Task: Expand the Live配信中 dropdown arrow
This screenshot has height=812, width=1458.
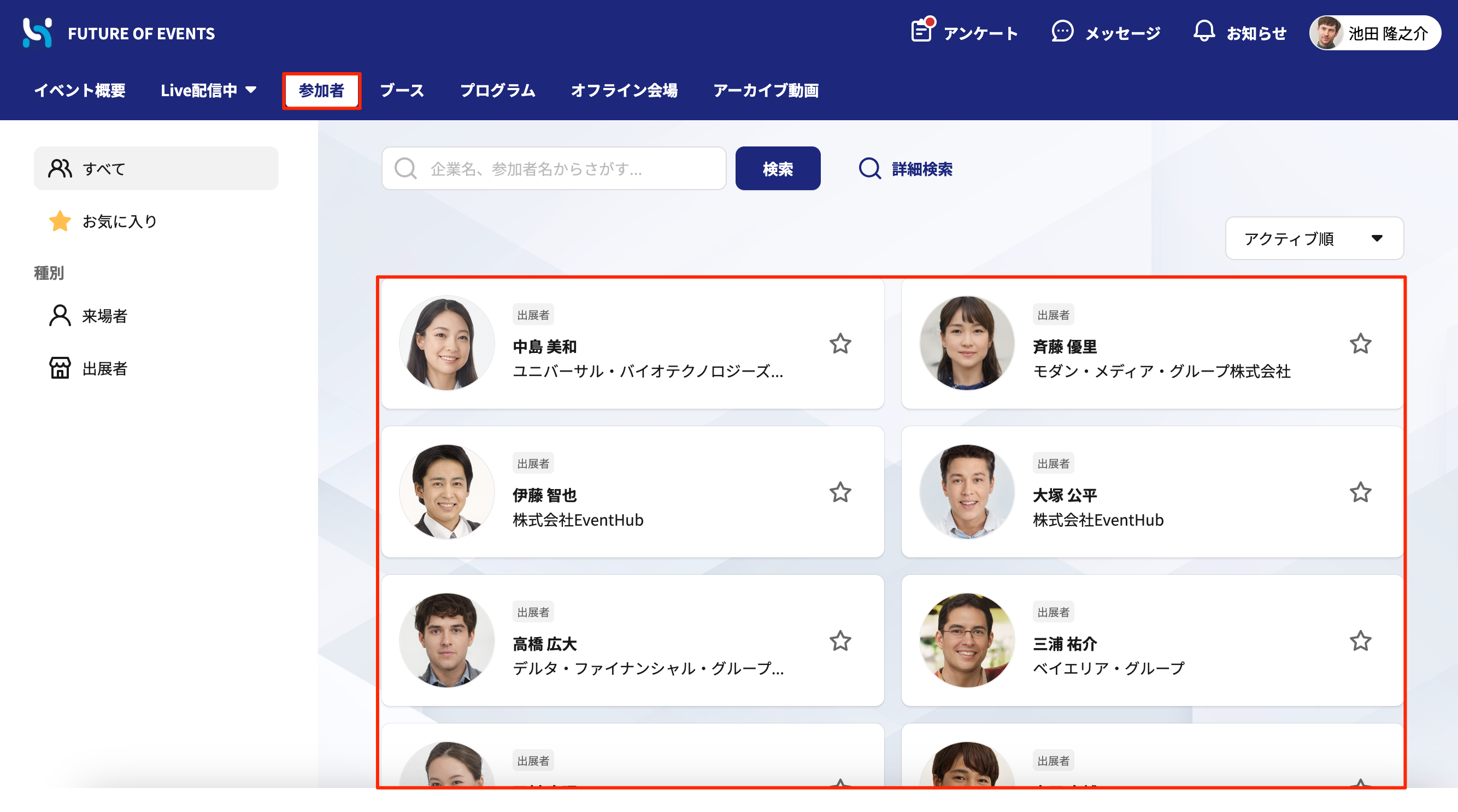Action: [251, 90]
